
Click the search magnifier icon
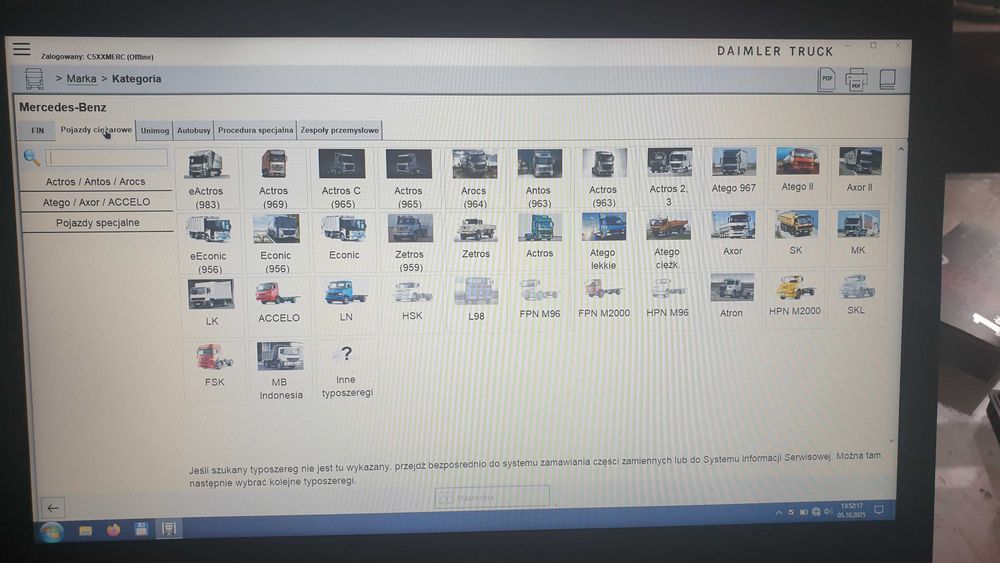click(x=31, y=157)
